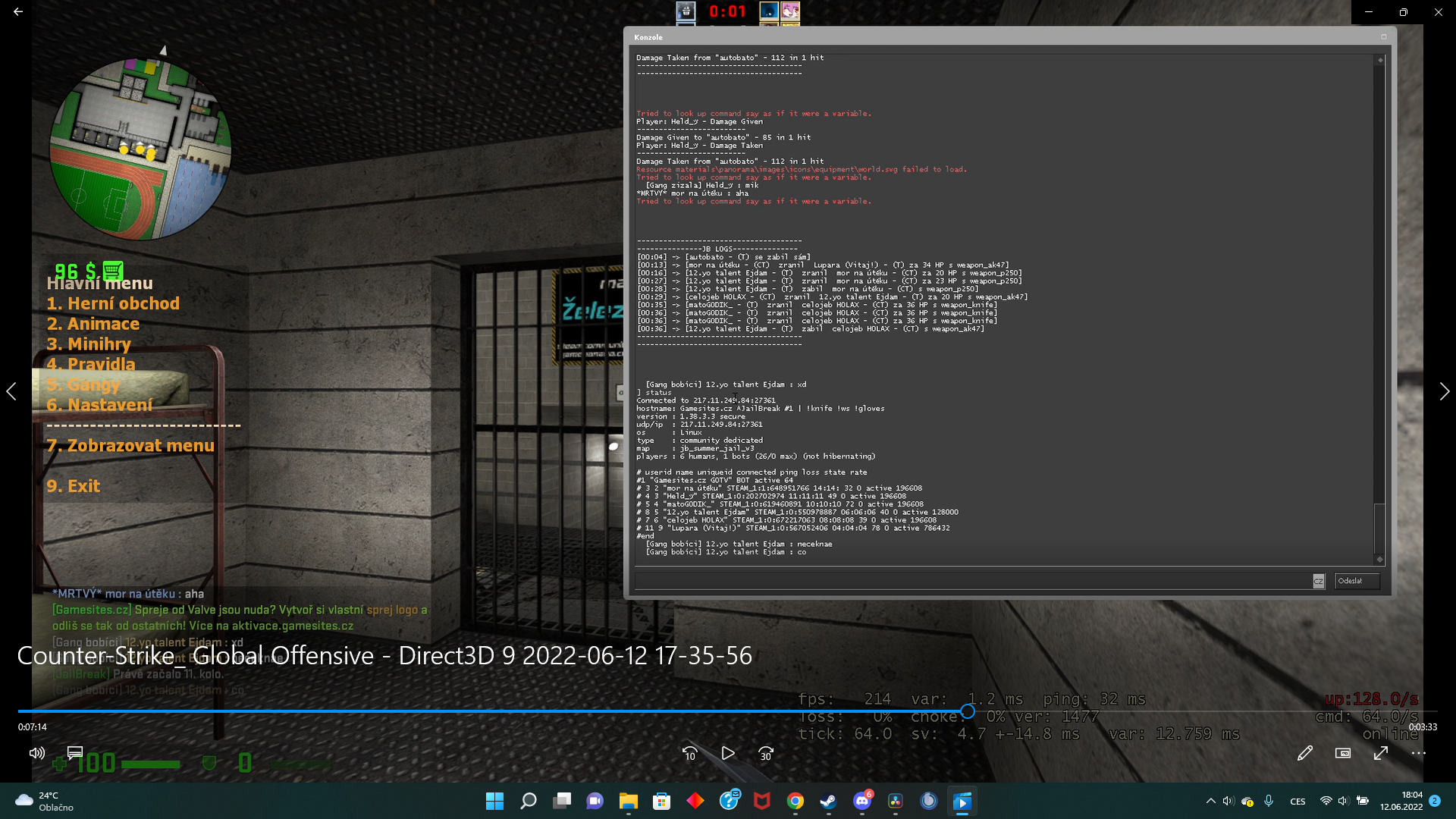Enter full screen with expand arrows
This screenshot has width=1456, height=819.
[1381, 753]
